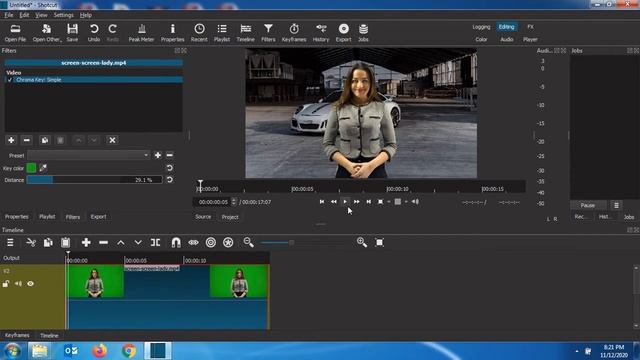Viewport: 640px width, 360px height.
Task: Mute track V2 audio
Action: click(x=18, y=284)
